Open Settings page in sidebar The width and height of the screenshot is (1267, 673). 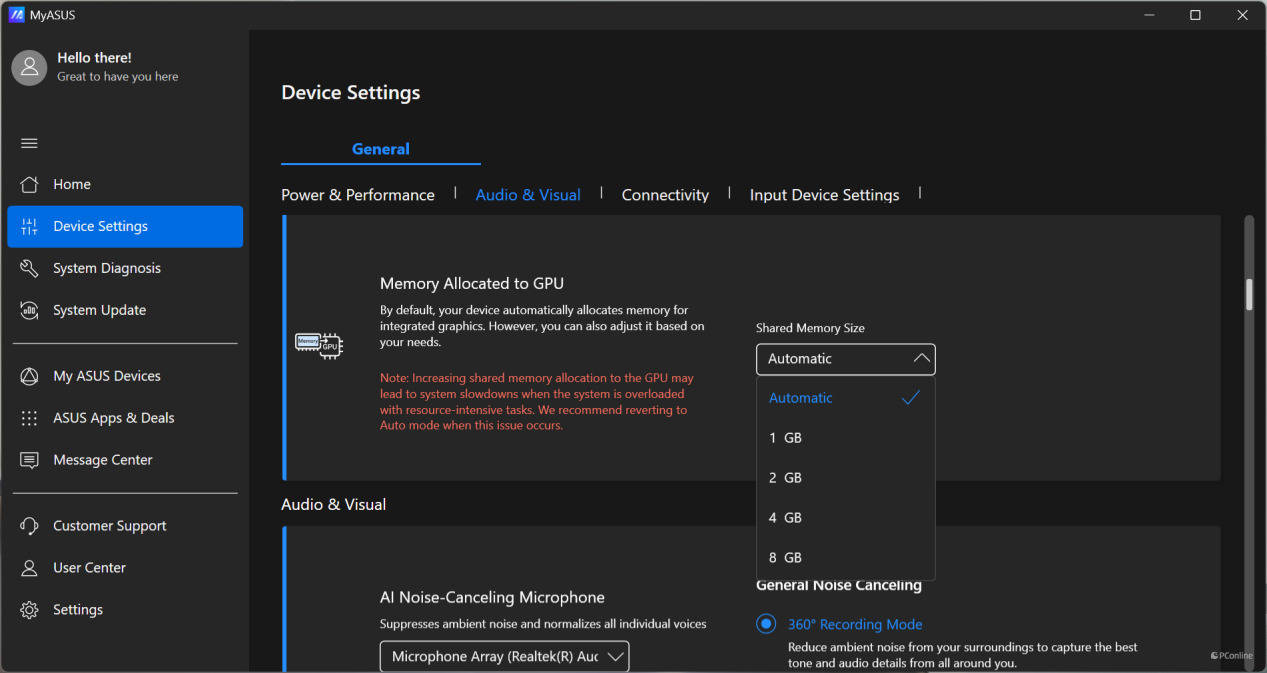[x=125, y=610]
